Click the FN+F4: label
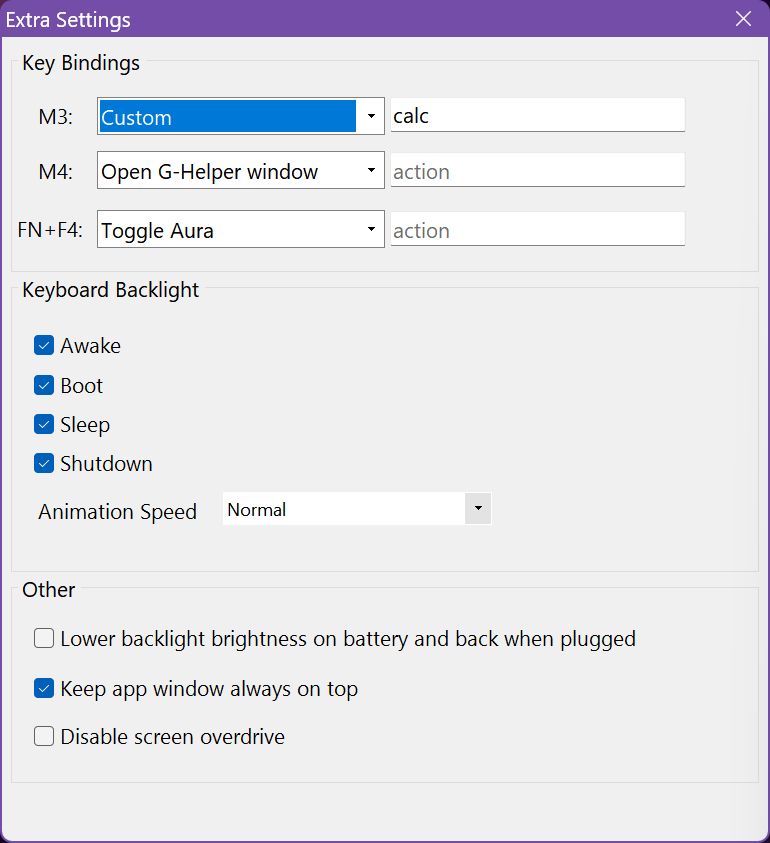The height and width of the screenshot is (843, 770). [50, 230]
